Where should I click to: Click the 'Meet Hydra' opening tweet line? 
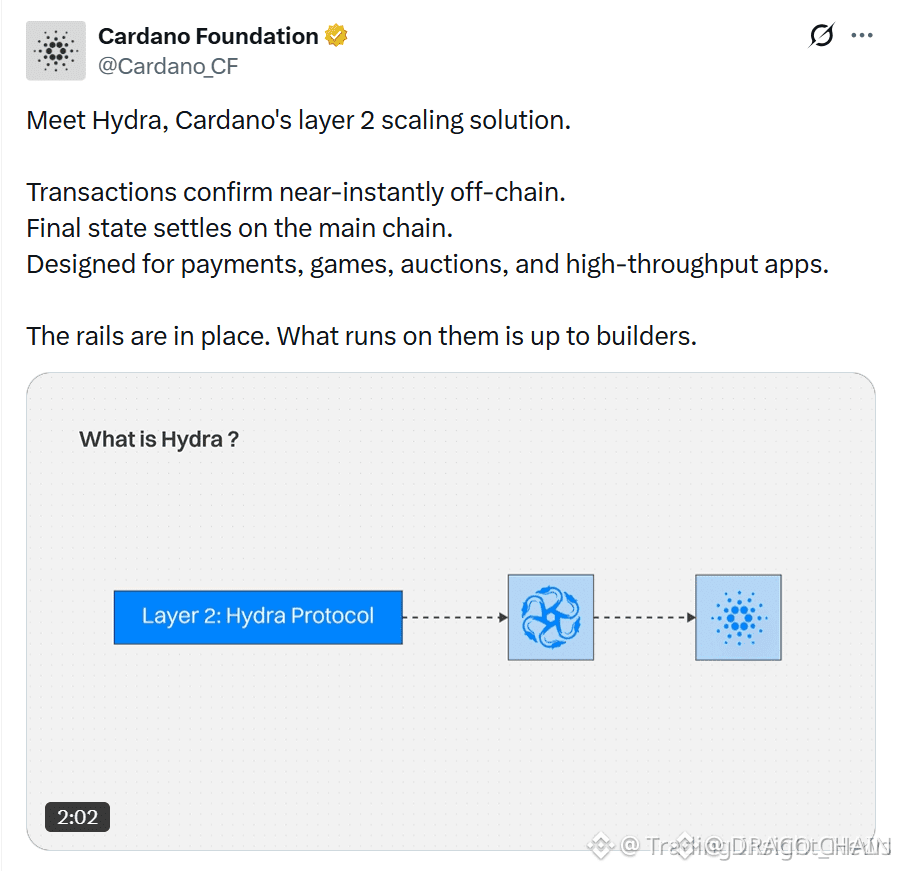(x=299, y=121)
